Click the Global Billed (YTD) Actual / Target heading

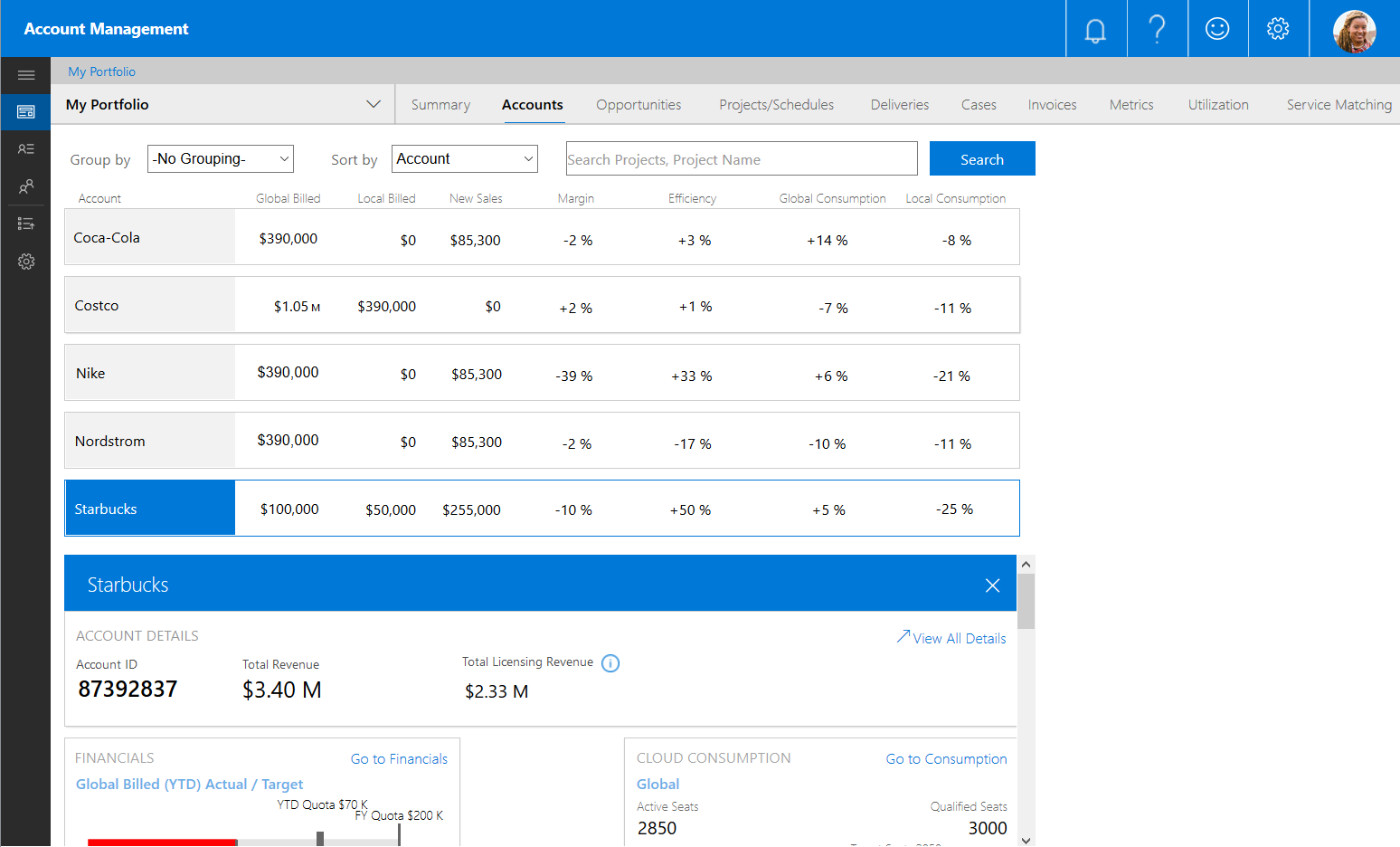click(189, 785)
